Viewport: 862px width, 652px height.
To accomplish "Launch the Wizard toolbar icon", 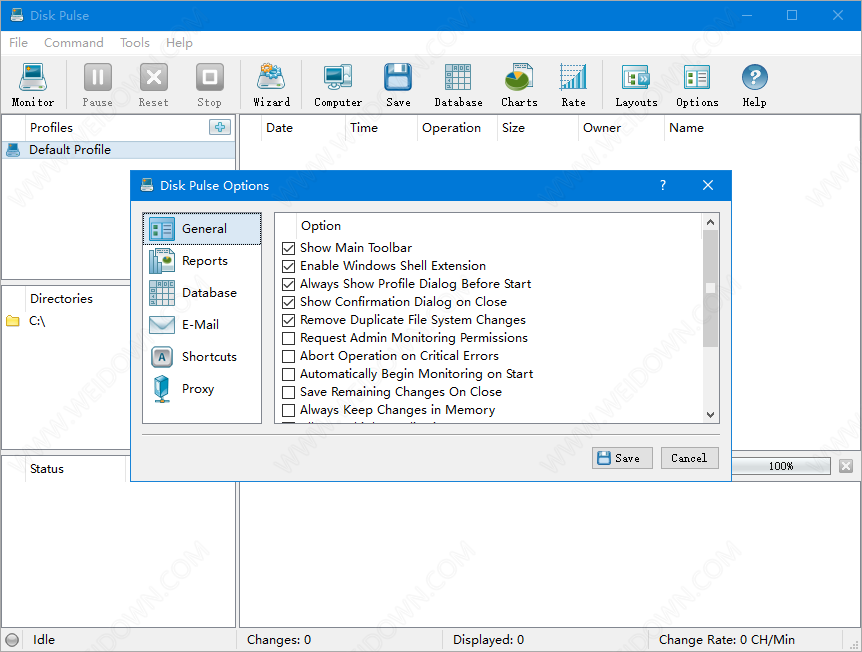I will tap(271, 85).
